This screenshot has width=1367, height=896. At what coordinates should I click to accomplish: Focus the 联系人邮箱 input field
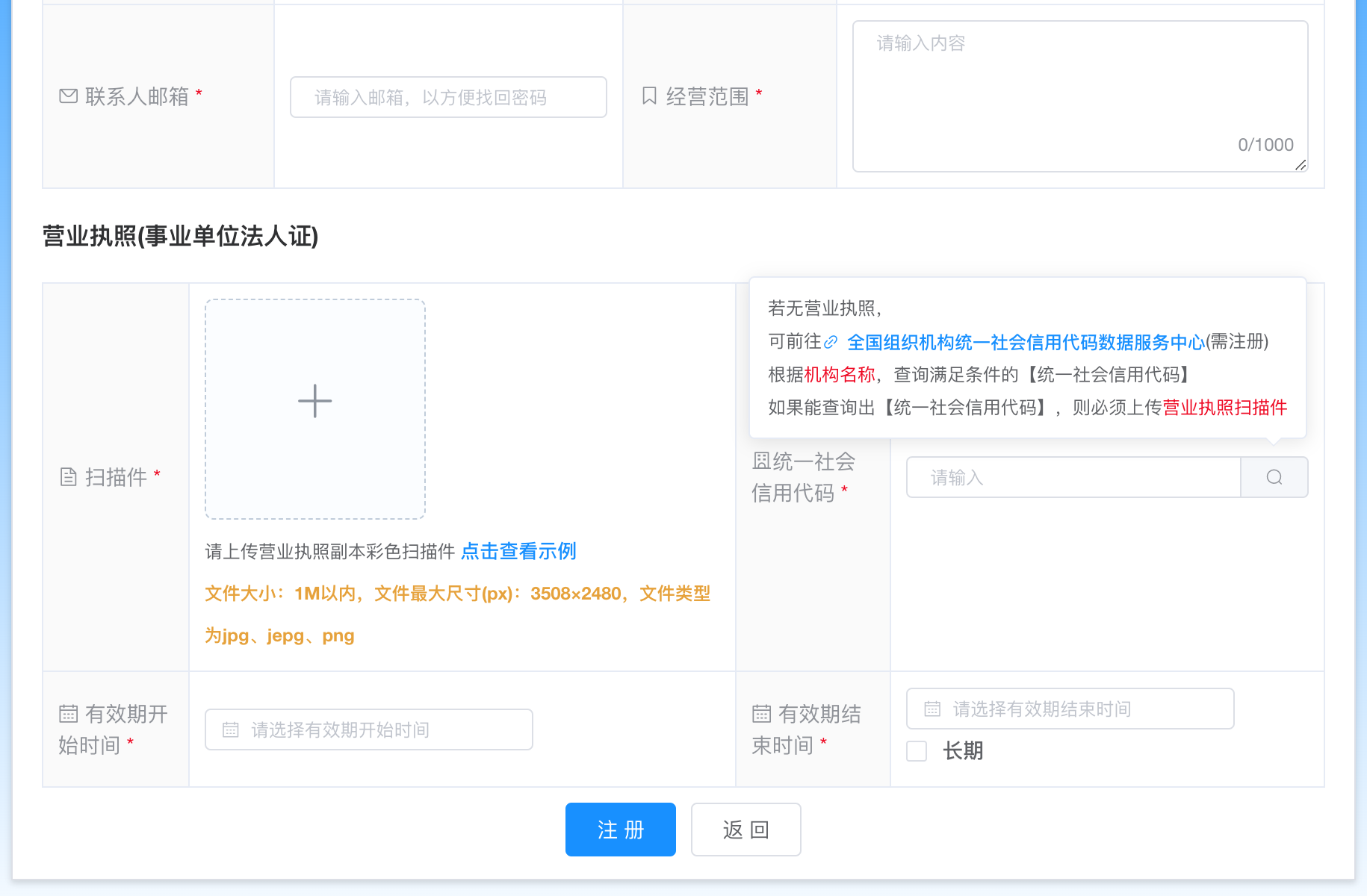[448, 97]
